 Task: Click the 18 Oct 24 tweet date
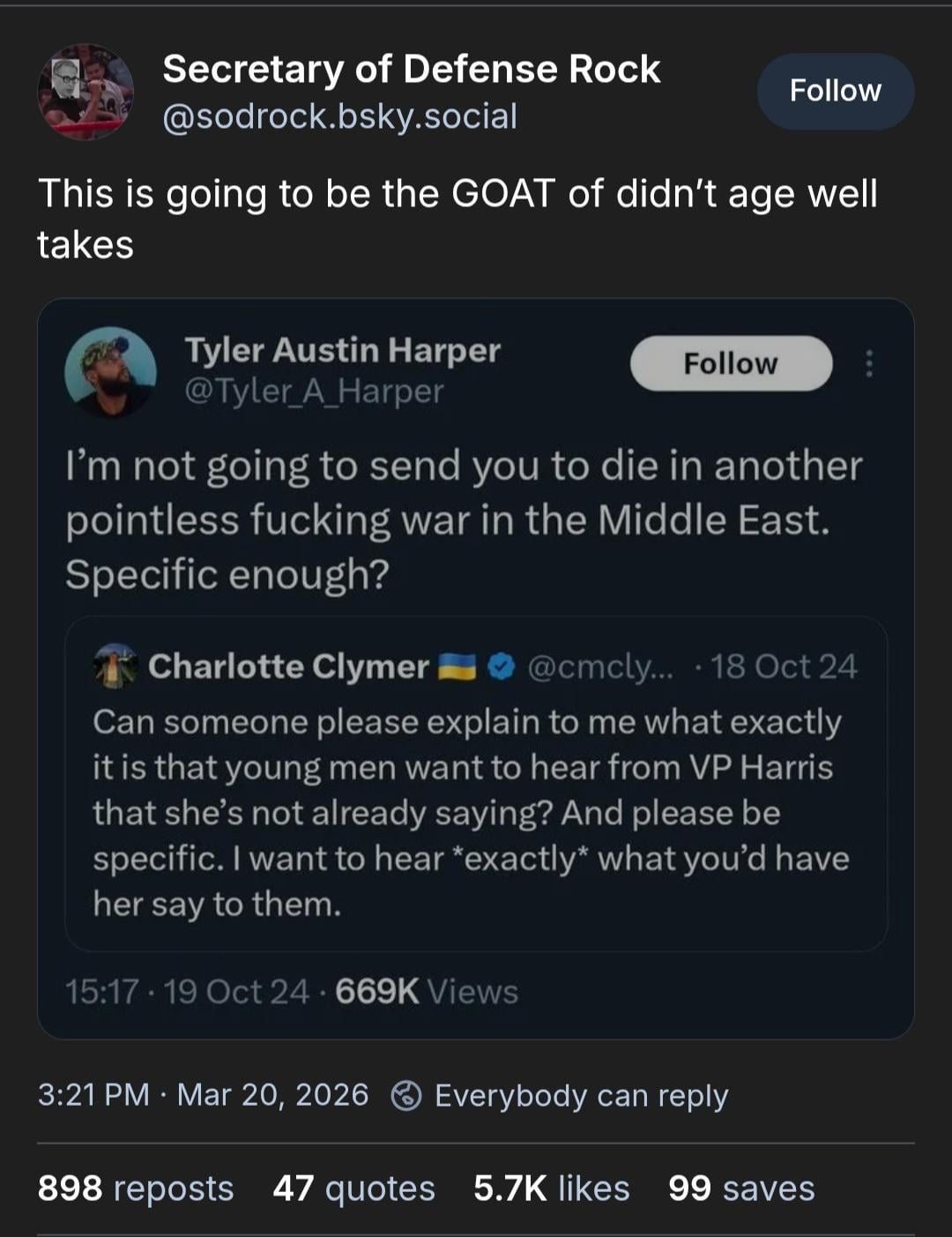(x=784, y=667)
